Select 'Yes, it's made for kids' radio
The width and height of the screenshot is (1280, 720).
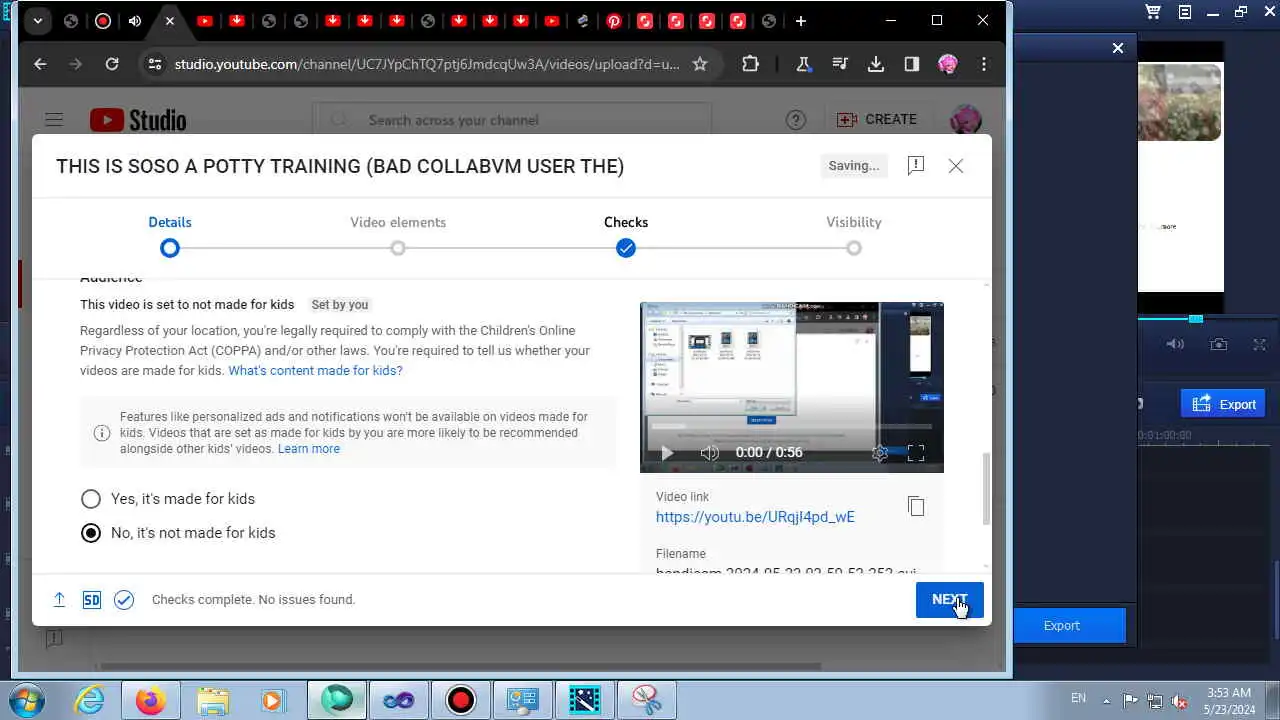91,499
